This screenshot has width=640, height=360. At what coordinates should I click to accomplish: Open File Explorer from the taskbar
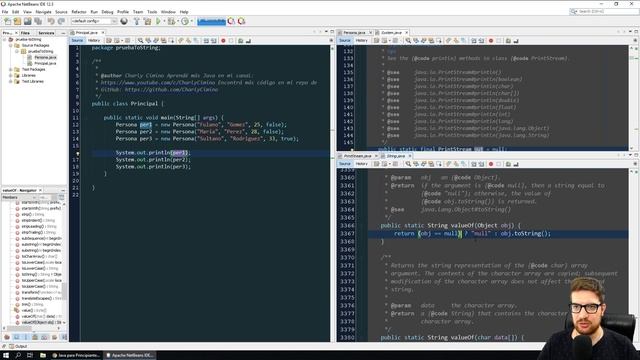point(42,356)
